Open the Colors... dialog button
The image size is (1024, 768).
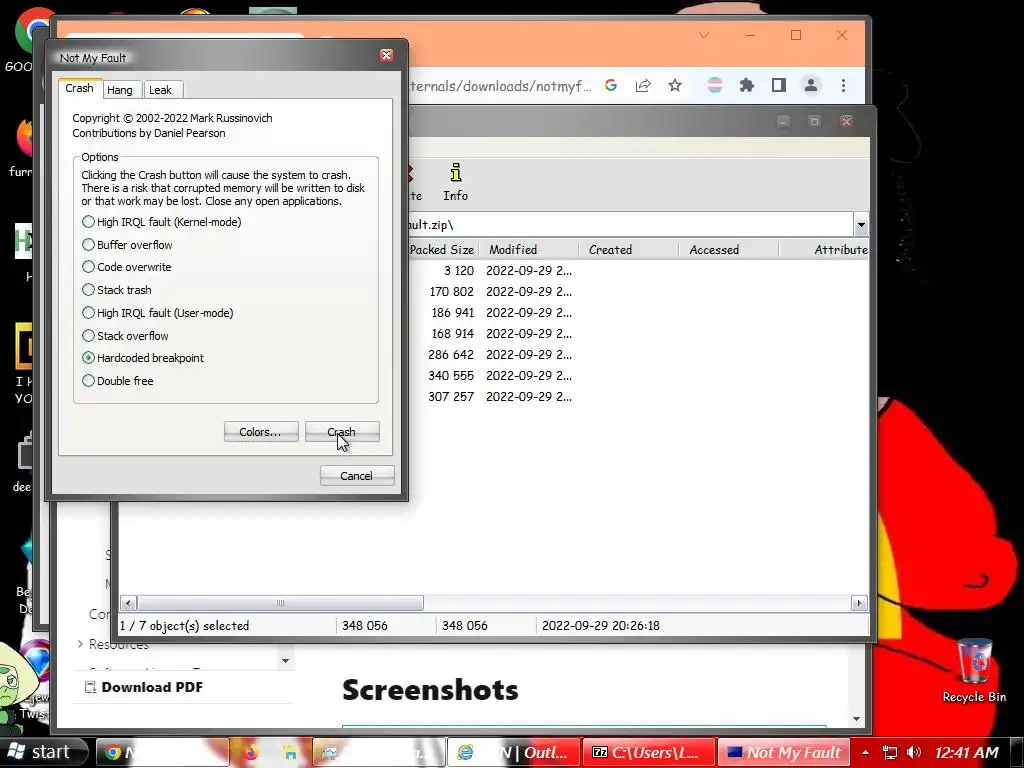(261, 432)
